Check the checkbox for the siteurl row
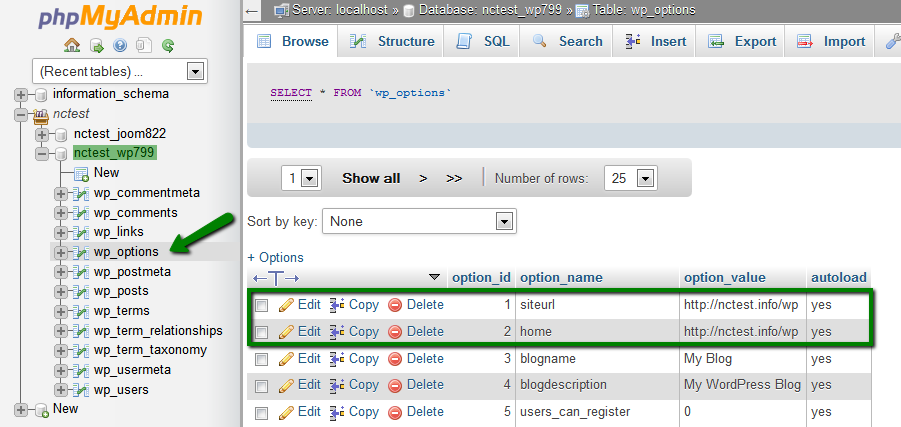Screen dimensions: 901x427 (x=262, y=306)
